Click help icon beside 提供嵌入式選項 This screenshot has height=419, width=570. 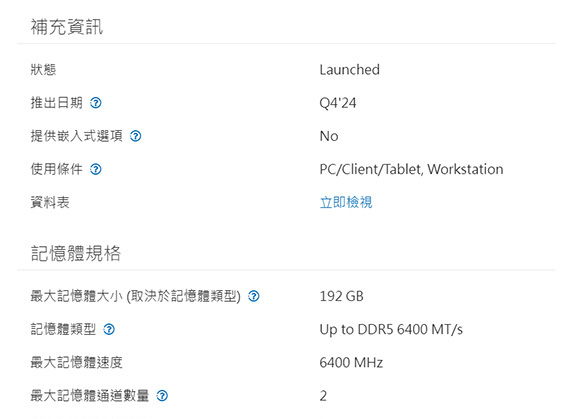pos(136,136)
